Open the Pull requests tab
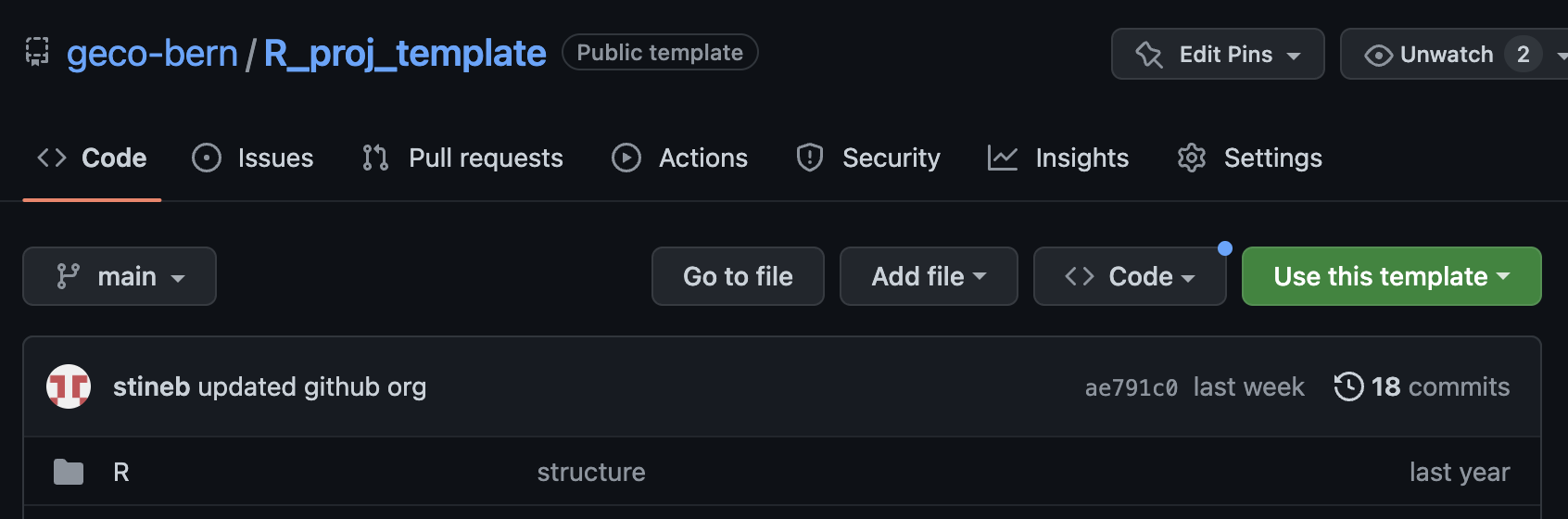 click(463, 158)
